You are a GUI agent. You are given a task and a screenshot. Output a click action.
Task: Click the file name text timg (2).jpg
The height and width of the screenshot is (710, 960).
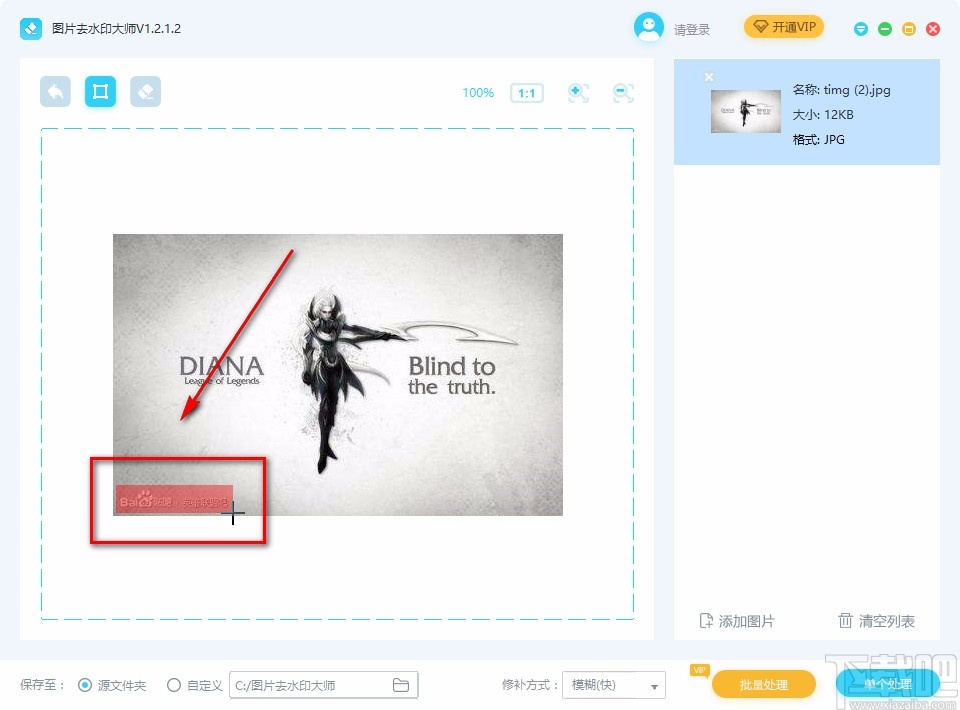point(857,90)
